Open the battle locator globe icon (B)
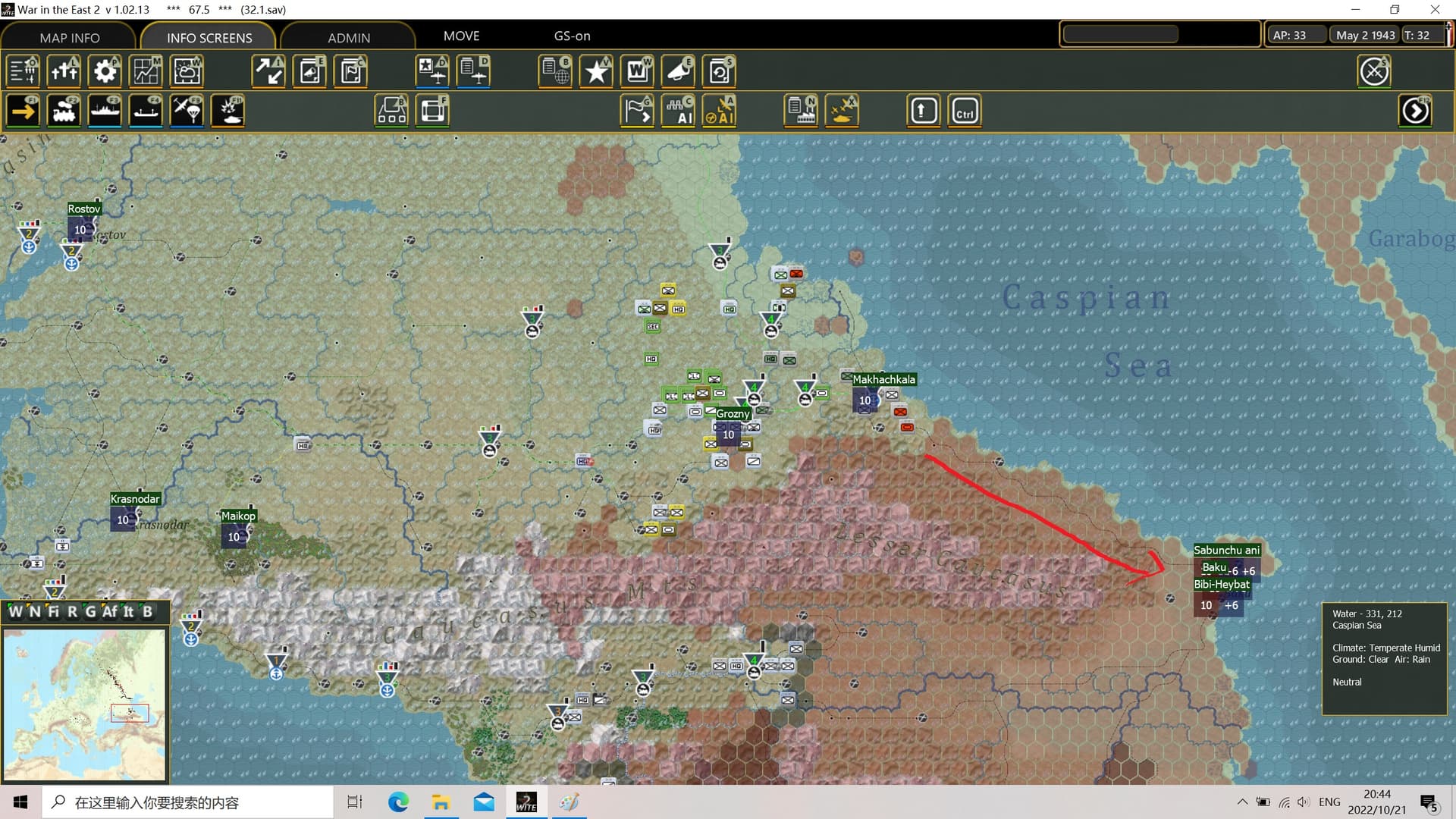This screenshot has height=819, width=1456. (555, 71)
